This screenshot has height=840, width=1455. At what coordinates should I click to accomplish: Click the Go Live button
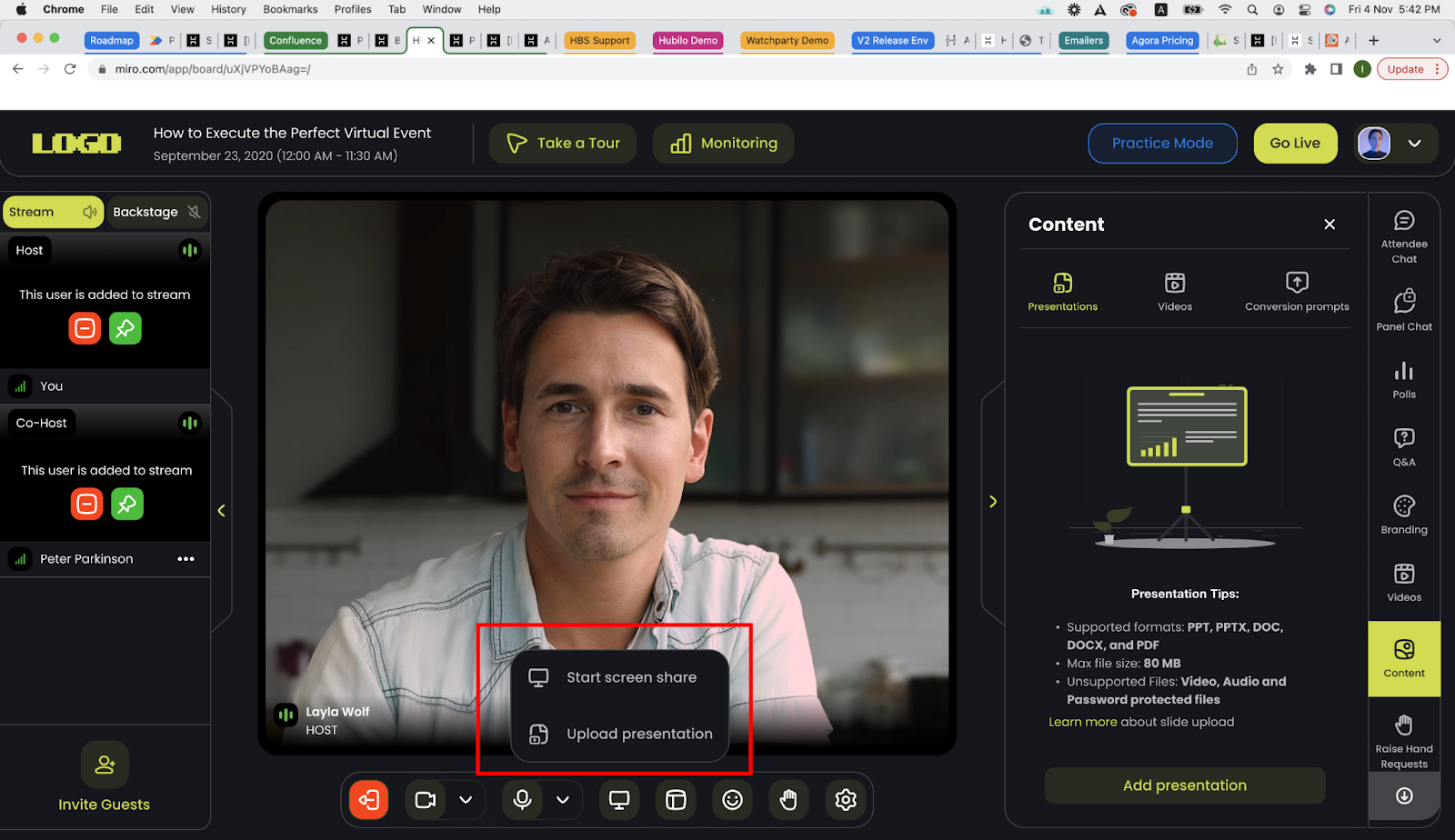coord(1294,143)
